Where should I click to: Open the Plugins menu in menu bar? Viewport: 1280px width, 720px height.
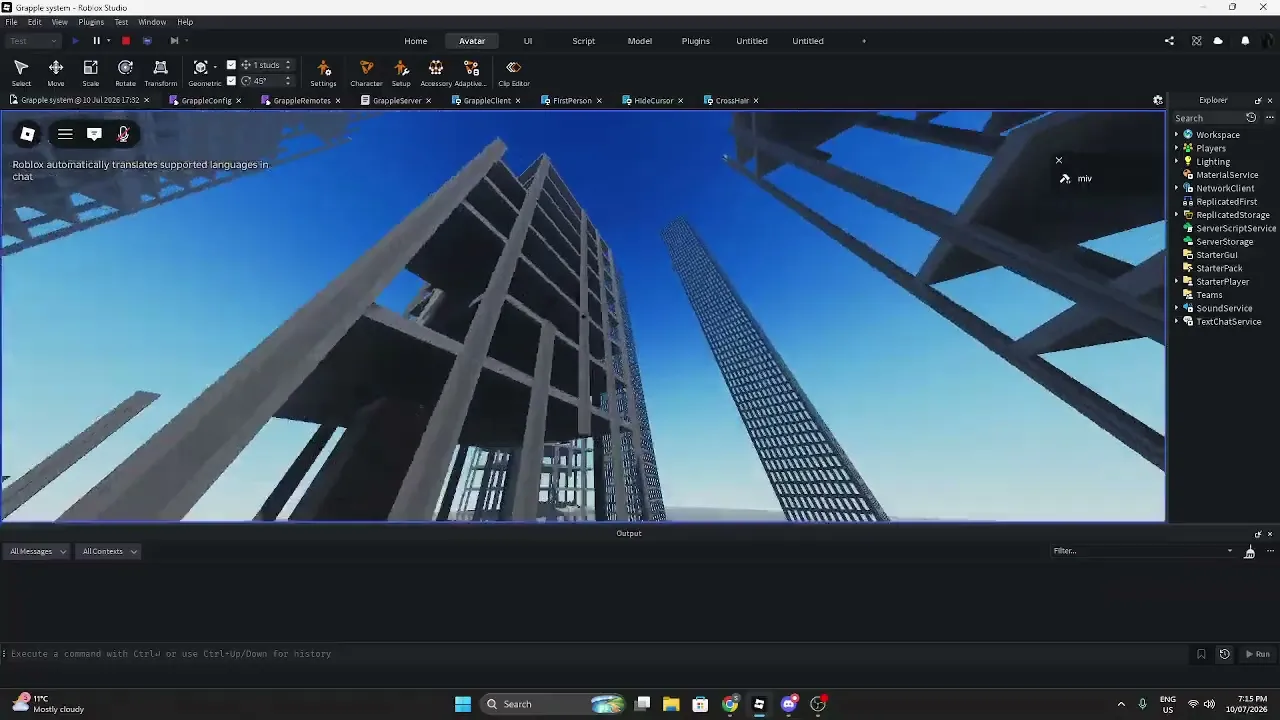(x=91, y=22)
